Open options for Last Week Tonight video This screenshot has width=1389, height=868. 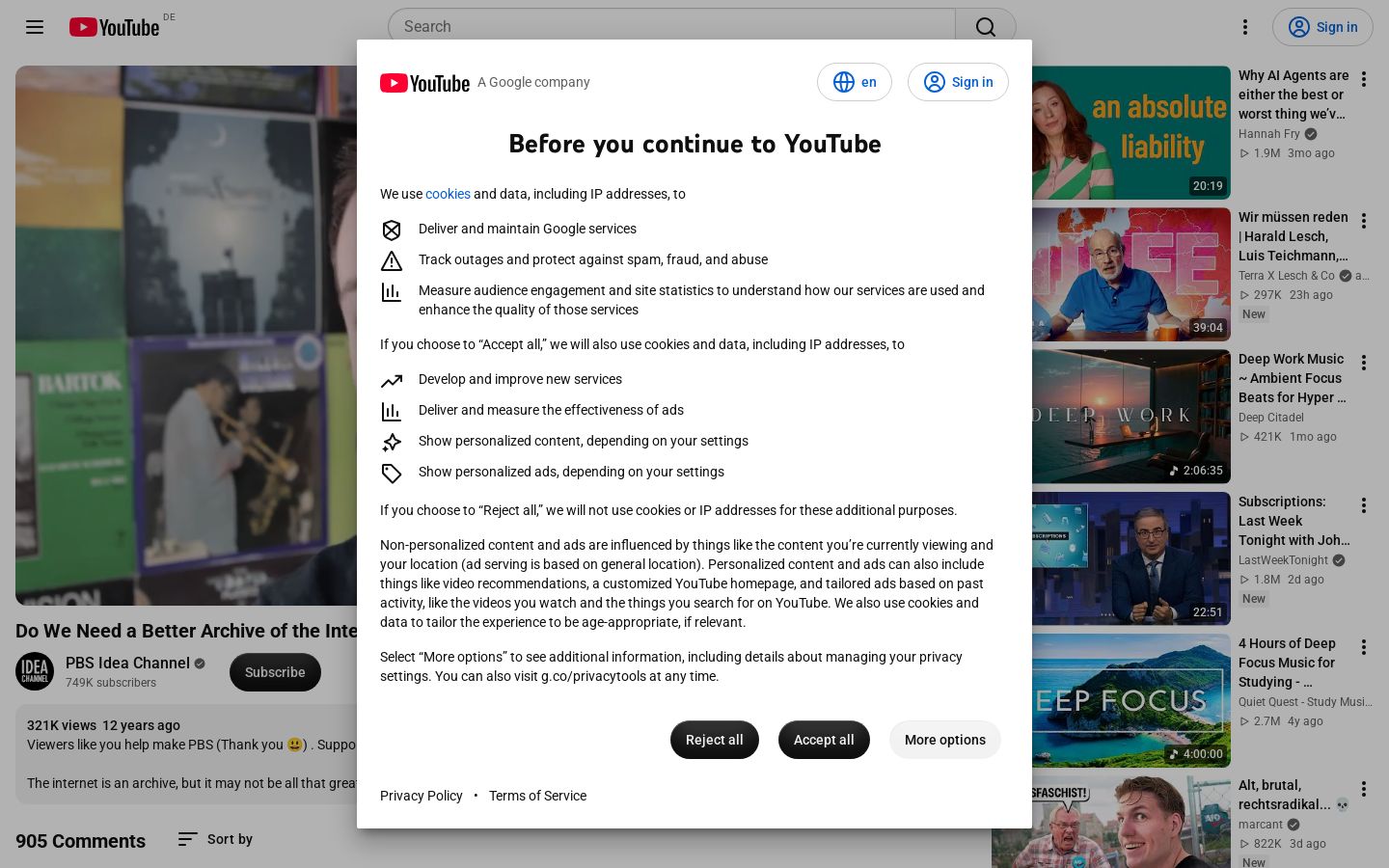point(1364,505)
